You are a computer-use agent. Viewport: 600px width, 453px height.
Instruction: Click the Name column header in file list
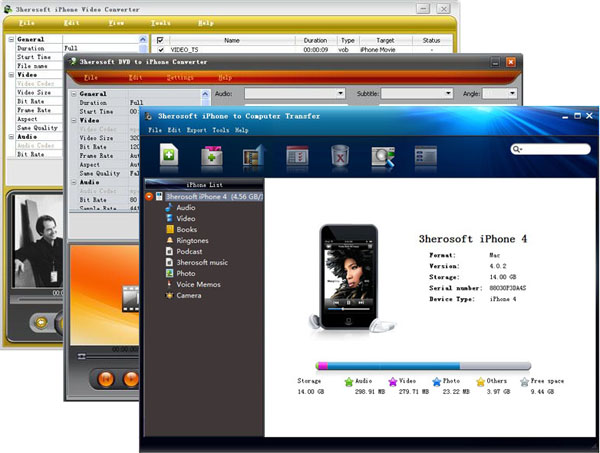pos(232,40)
